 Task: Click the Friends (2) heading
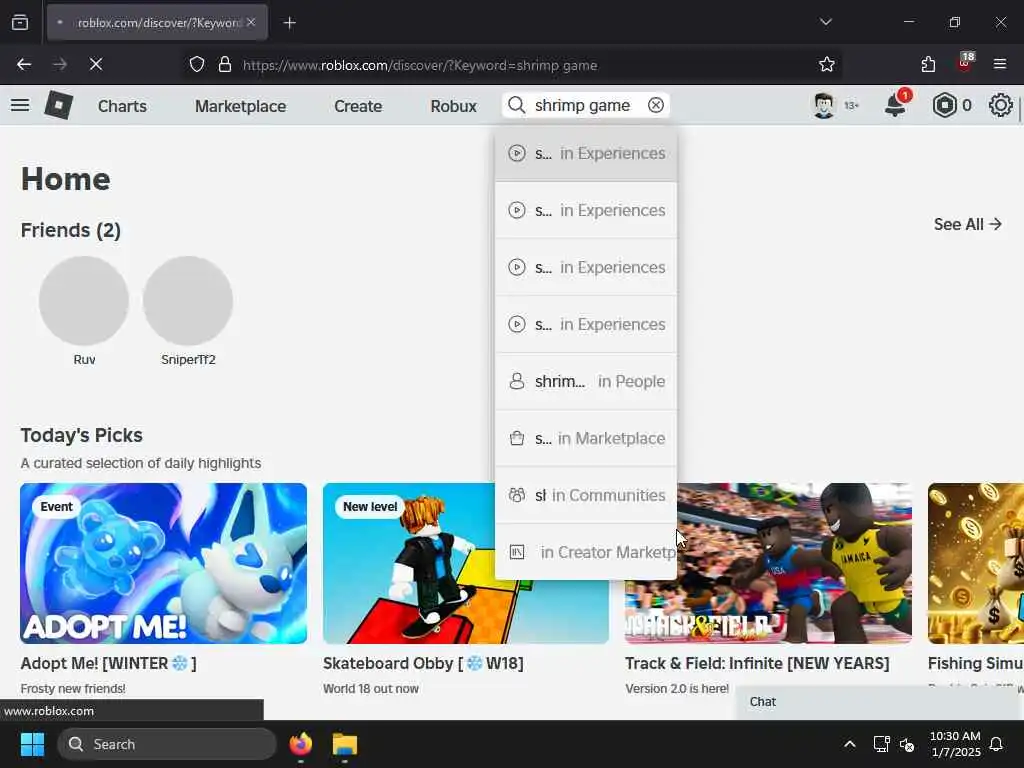click(x=71, y=231)
